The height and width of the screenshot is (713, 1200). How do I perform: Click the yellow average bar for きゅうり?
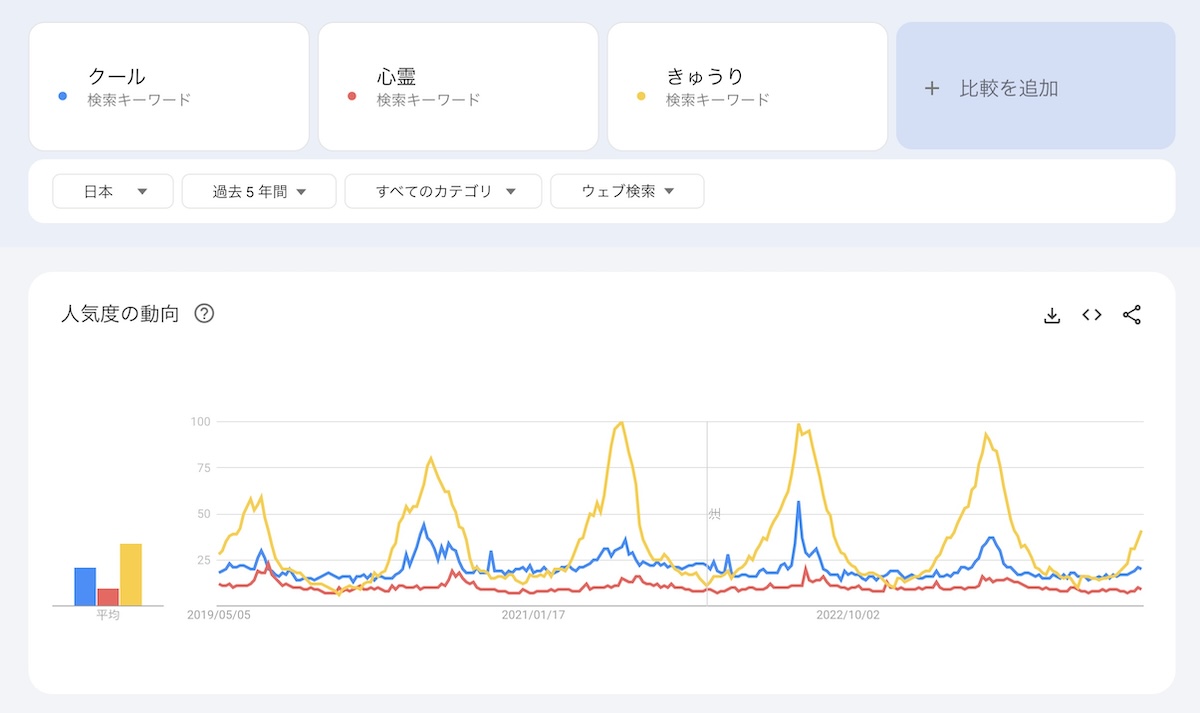[x=131, y=574]
